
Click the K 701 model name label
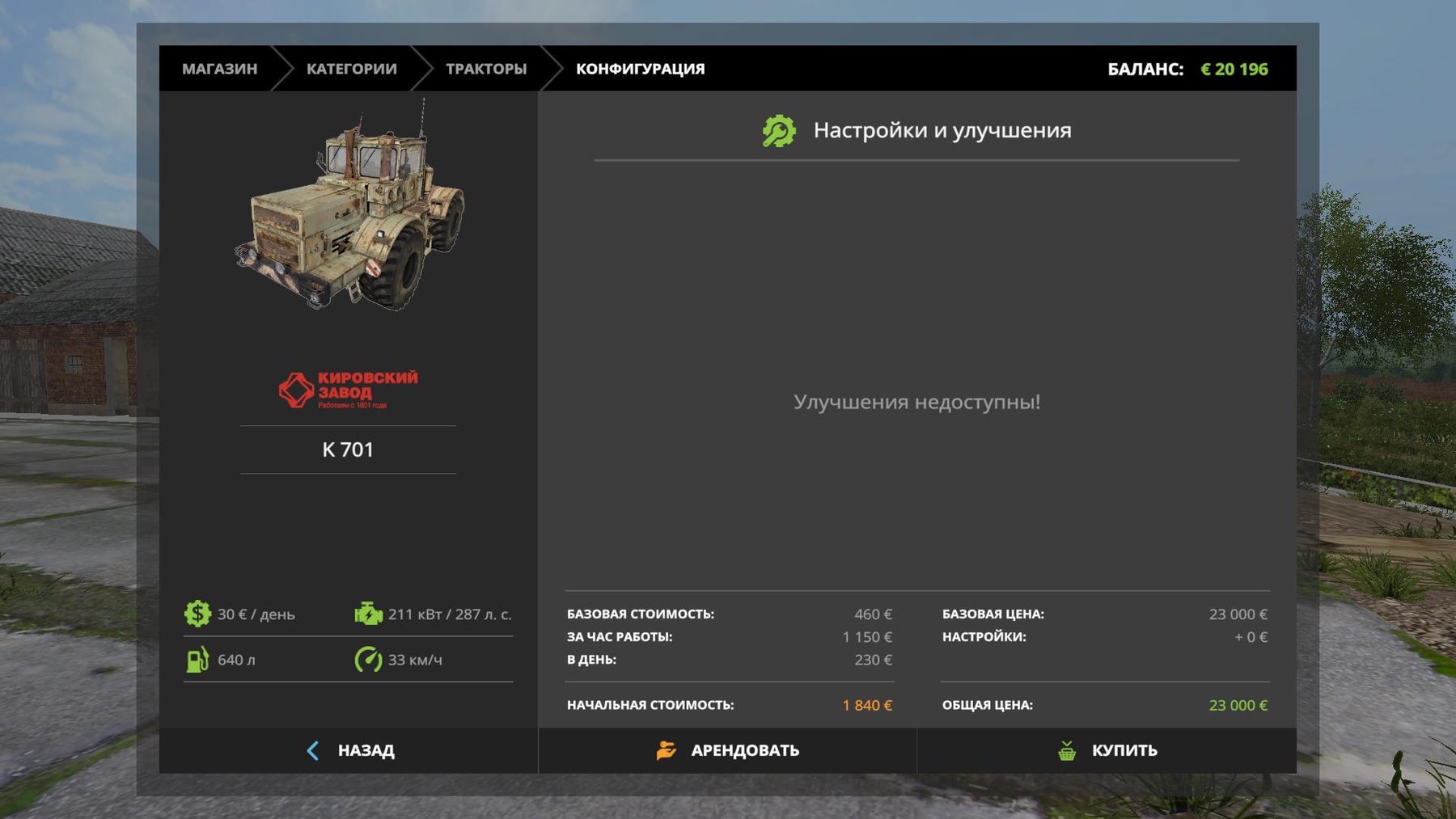[348, 450]
